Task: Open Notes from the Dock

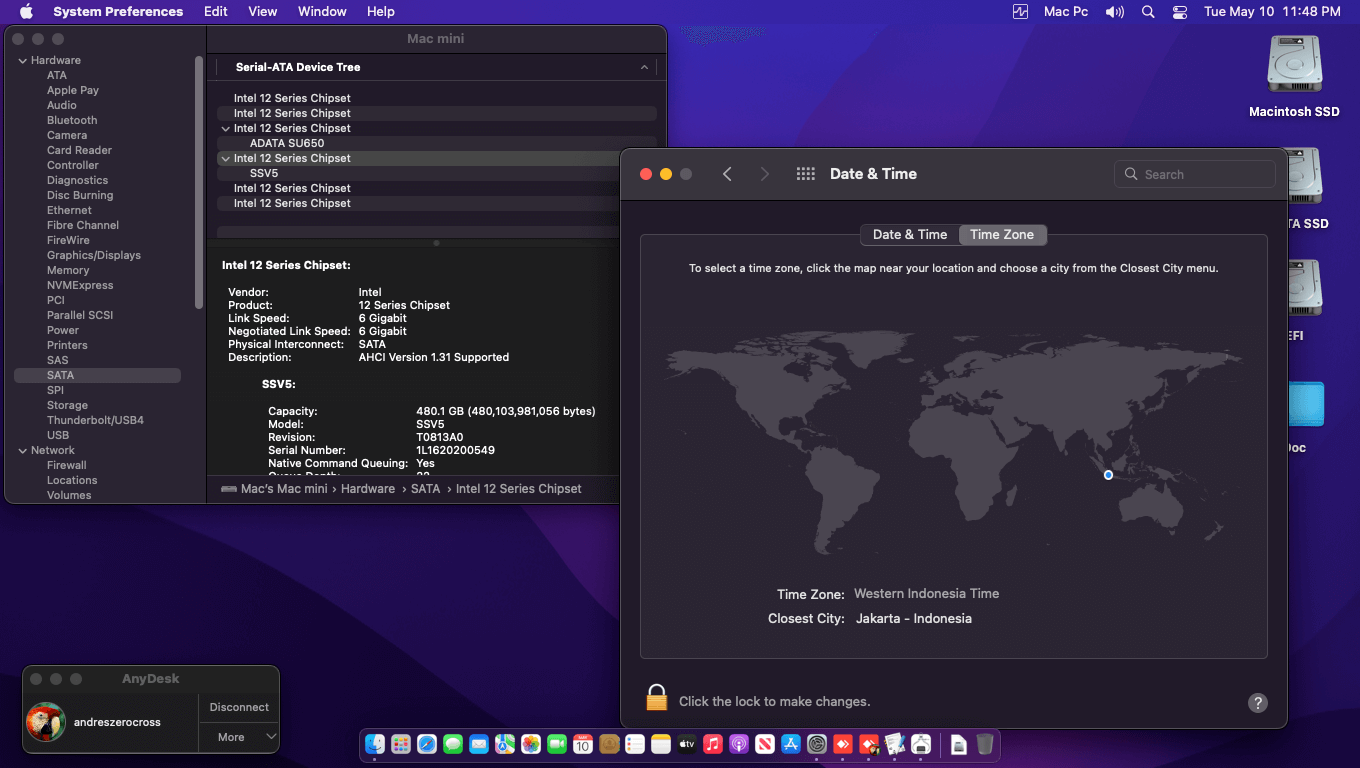Action: point(661,744)
